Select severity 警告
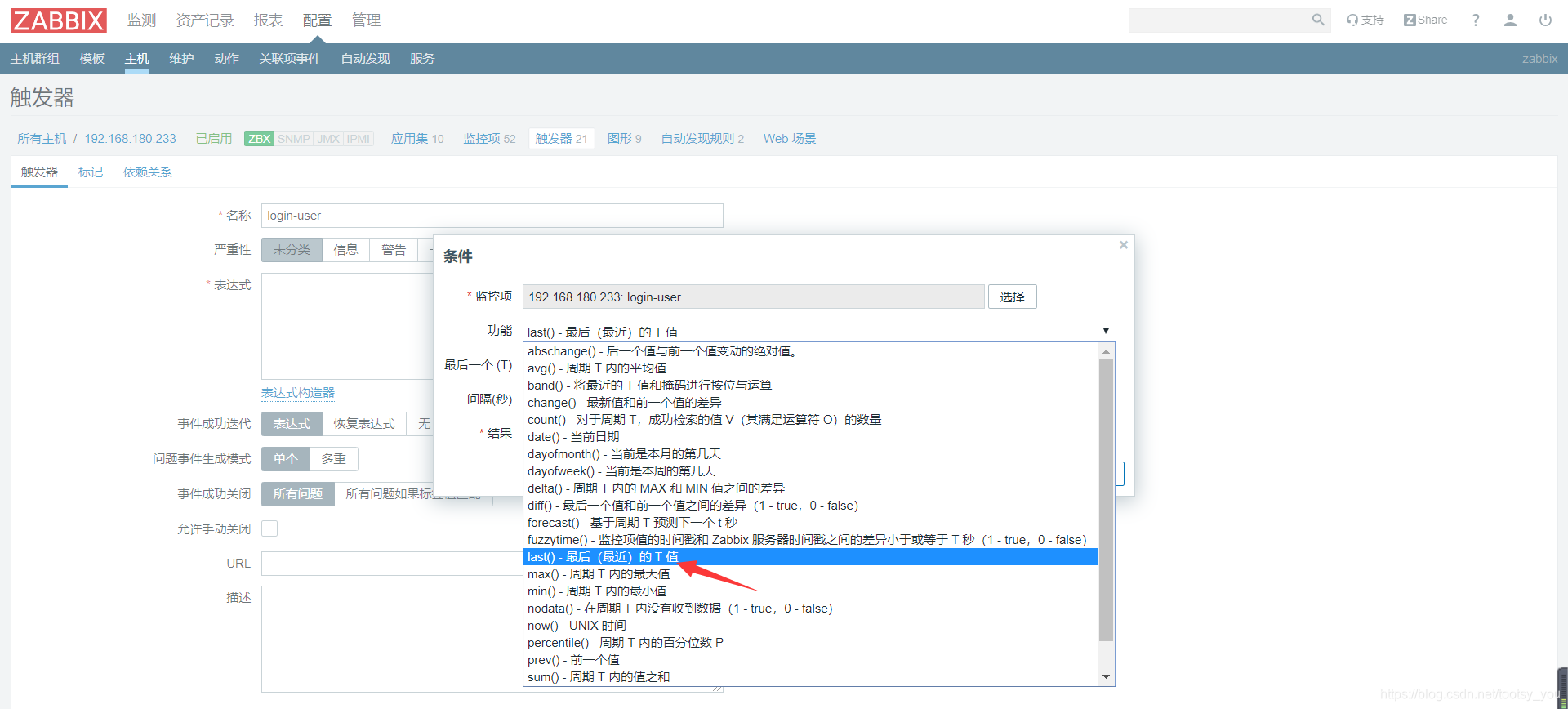 (x=394, y=250)
